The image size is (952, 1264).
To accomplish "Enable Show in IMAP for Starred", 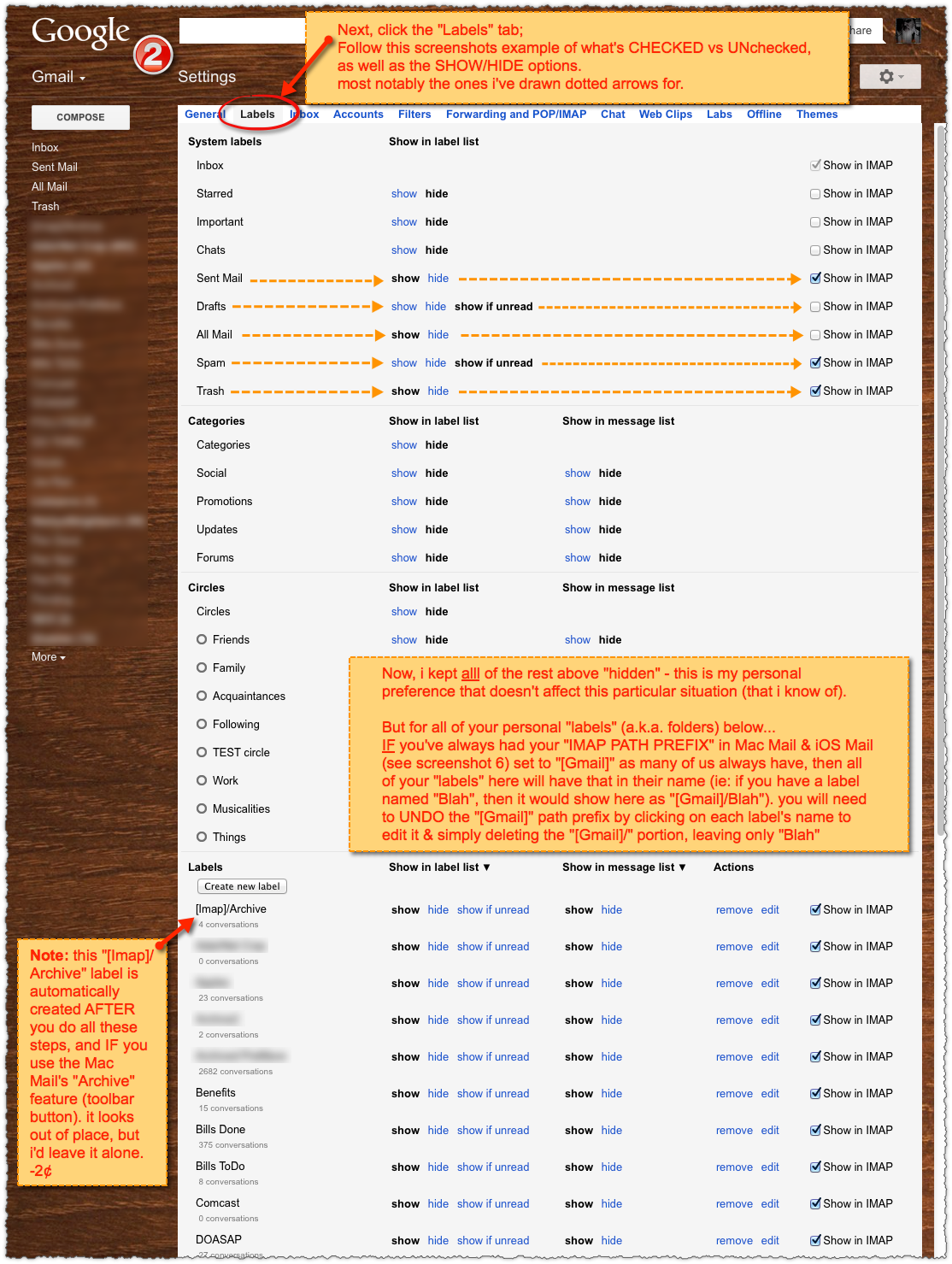I will tap(815, 194).
